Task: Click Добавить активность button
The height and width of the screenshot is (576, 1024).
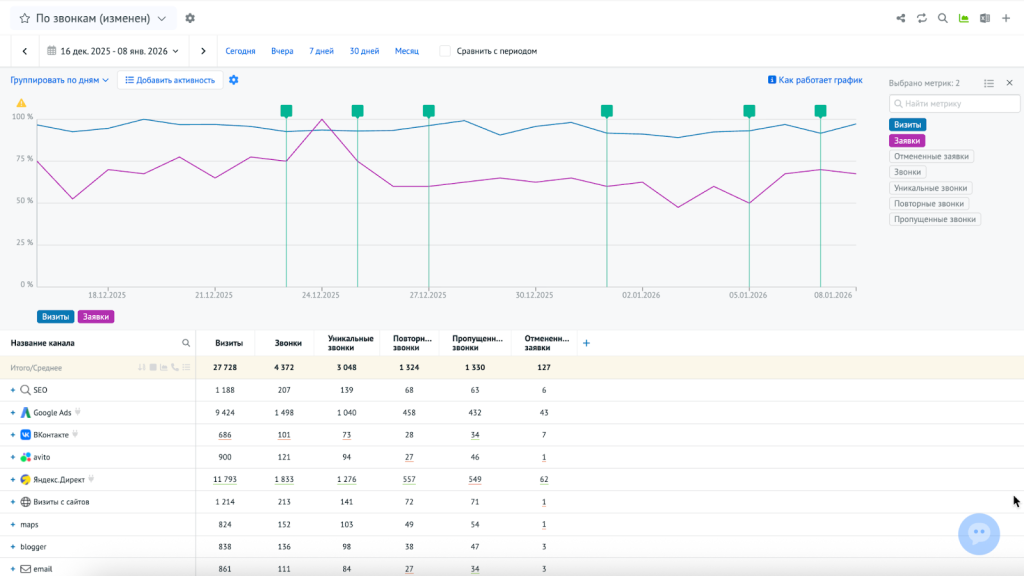Action: 169,80
